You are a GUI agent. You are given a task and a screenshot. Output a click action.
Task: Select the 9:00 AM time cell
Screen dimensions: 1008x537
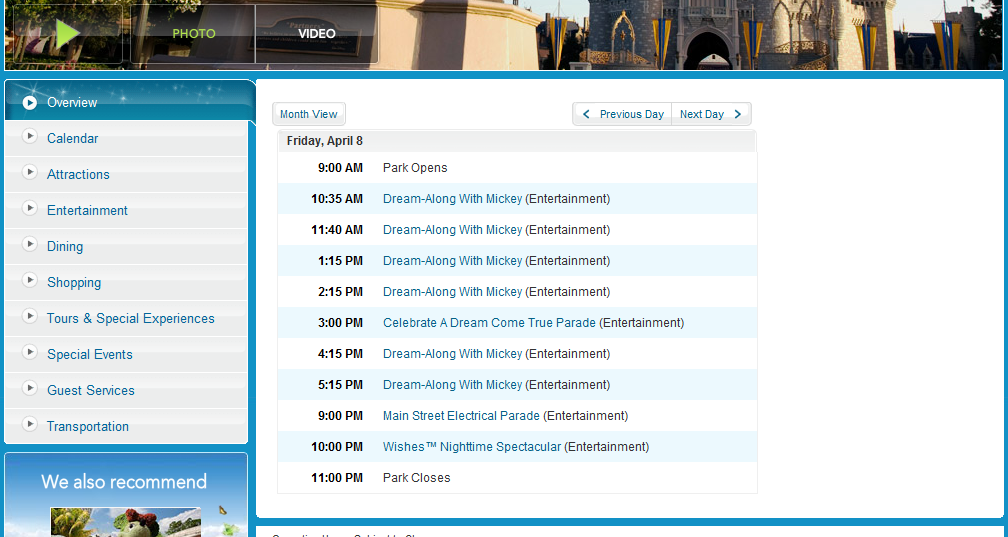340,168
